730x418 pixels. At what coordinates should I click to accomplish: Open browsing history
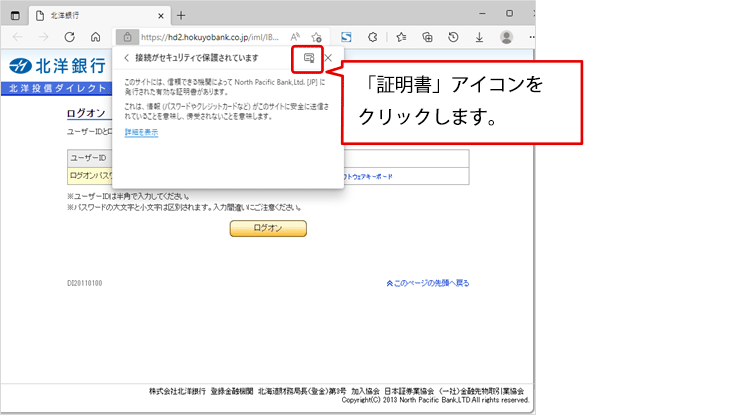[x=453, y=37]
